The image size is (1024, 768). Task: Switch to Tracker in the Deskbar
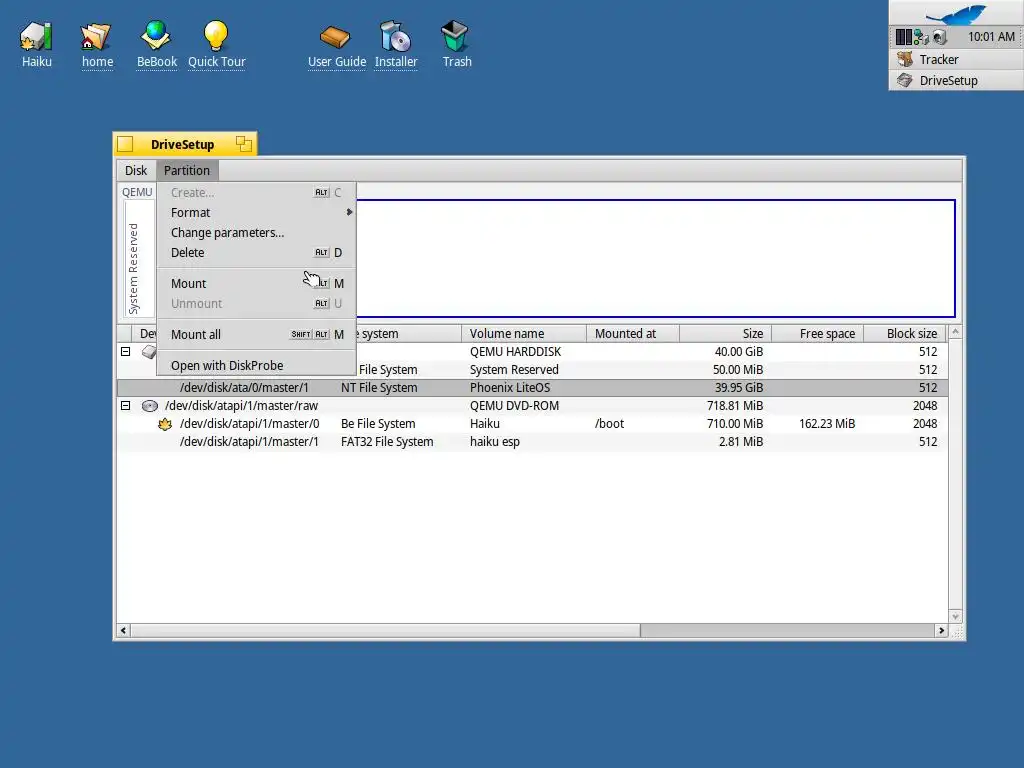click(x=956, y=59)
